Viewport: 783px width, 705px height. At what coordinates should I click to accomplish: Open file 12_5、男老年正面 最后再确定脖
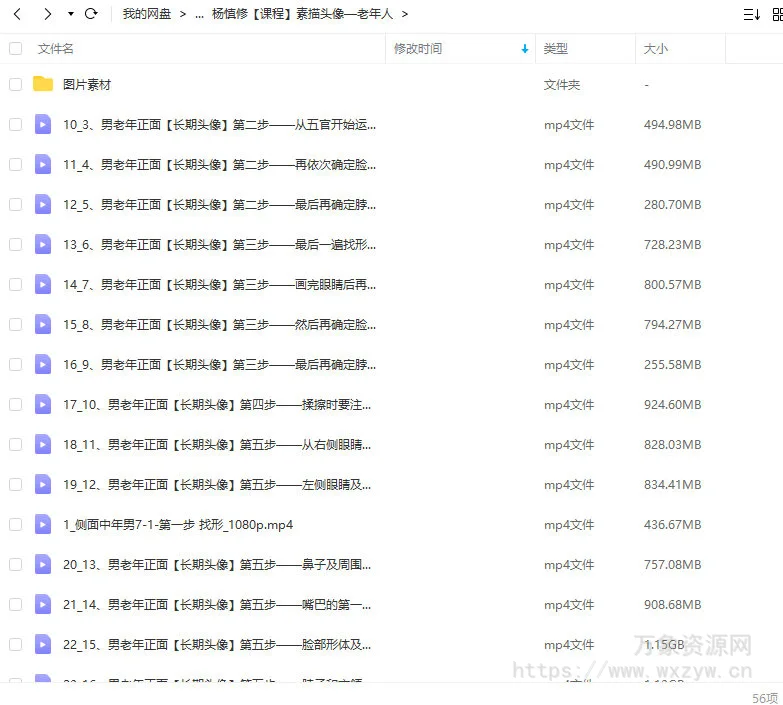point(219,204)
